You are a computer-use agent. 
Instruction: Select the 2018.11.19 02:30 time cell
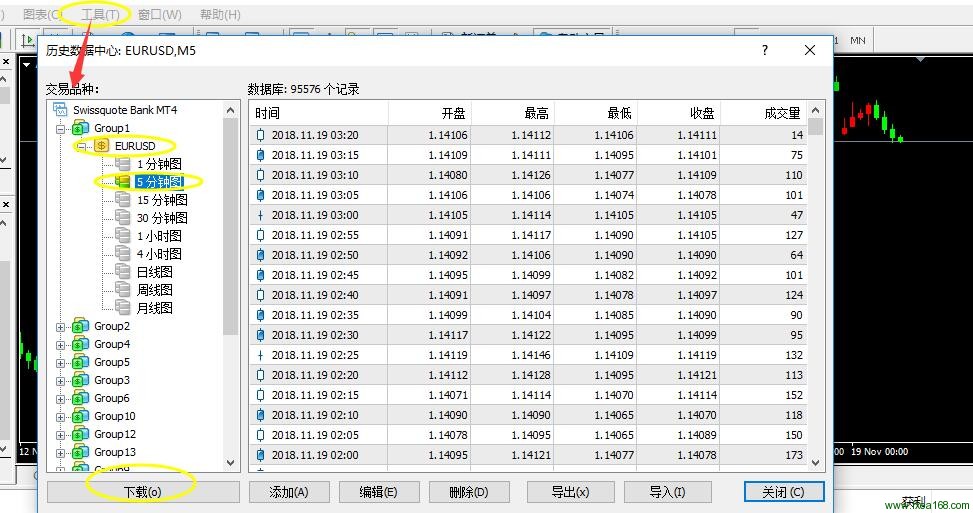[x=315, y=335]
